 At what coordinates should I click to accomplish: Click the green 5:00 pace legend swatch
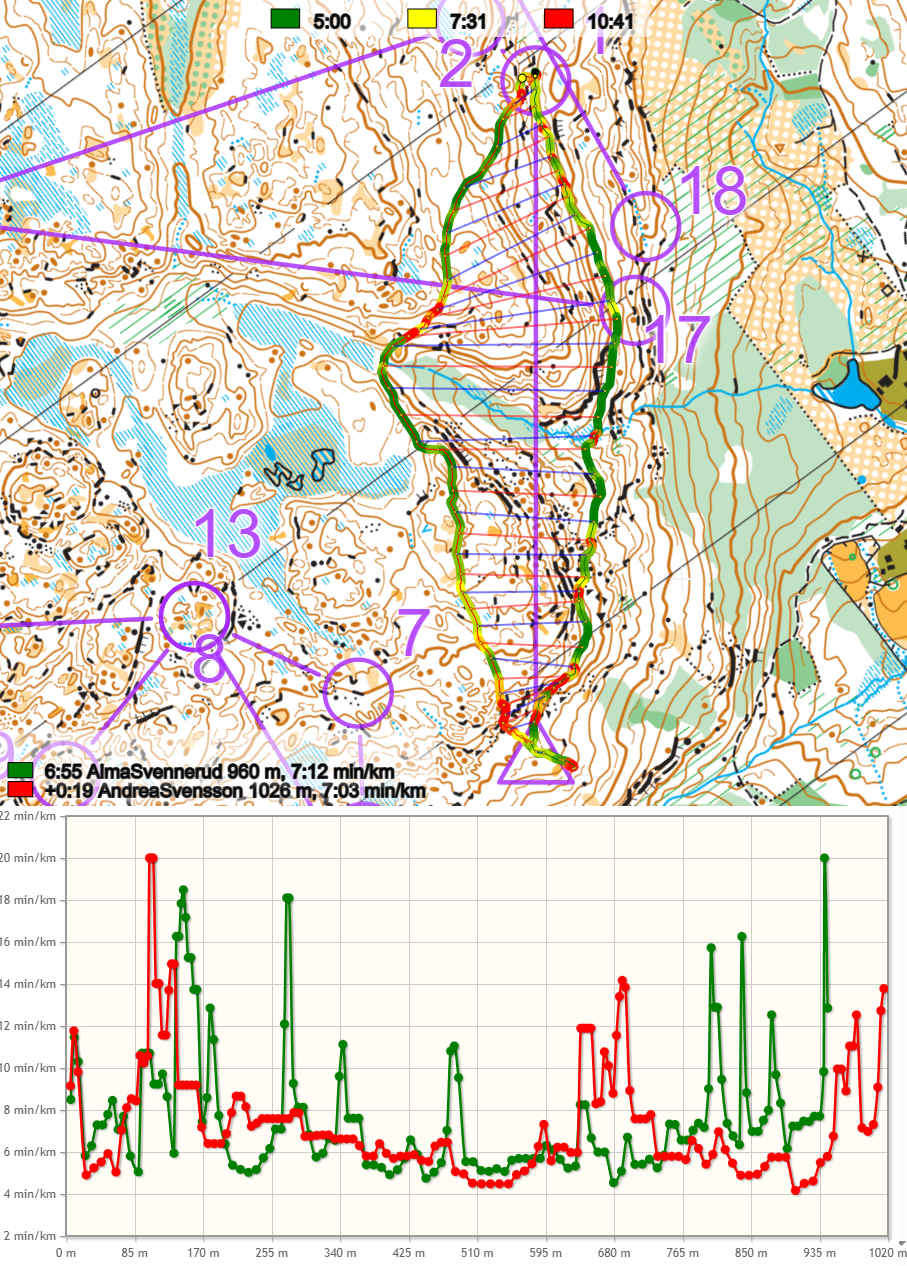click(287, 18)
